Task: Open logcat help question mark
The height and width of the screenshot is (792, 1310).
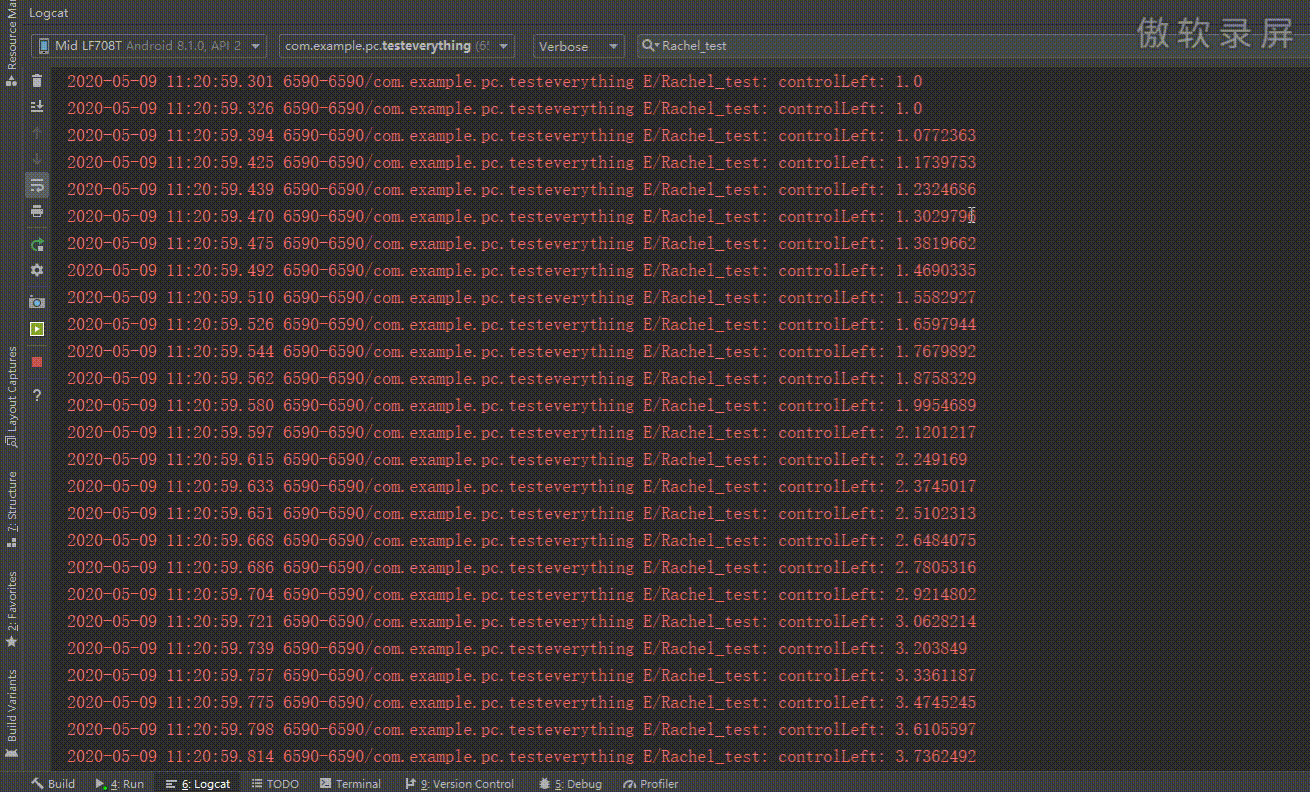Action: (x=37, y=395)
